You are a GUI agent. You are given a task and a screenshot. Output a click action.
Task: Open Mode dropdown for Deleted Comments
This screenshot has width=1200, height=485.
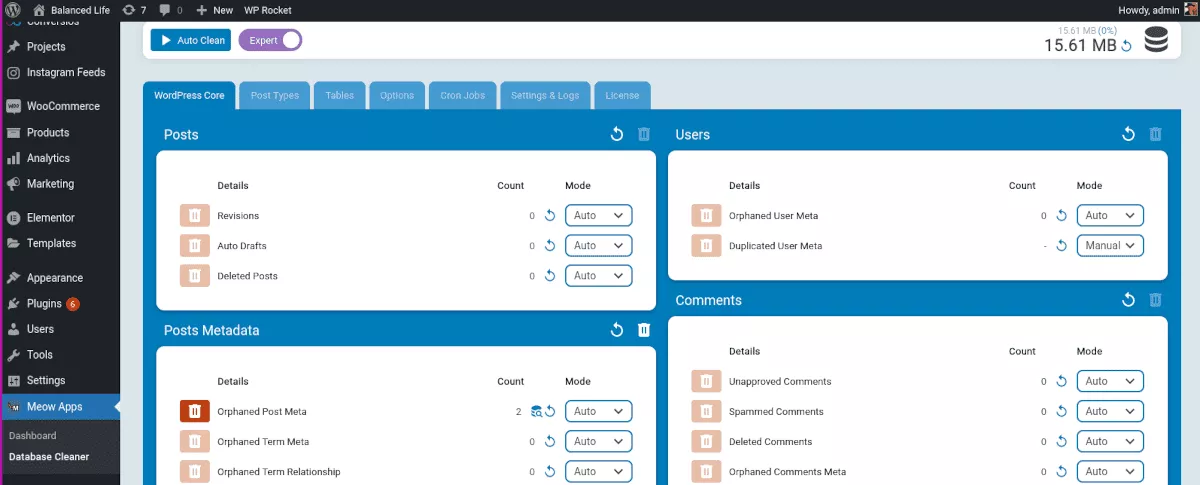tap(1110, 441)
